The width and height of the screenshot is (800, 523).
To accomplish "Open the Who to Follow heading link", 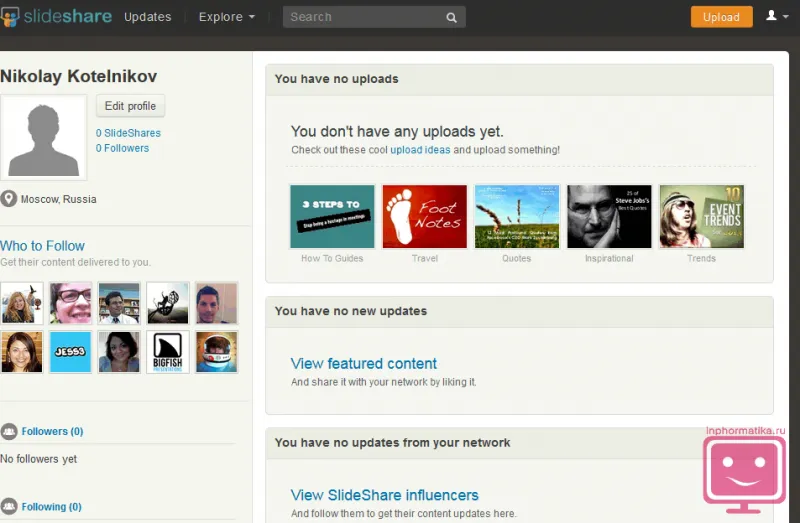I will pos(42,246).
